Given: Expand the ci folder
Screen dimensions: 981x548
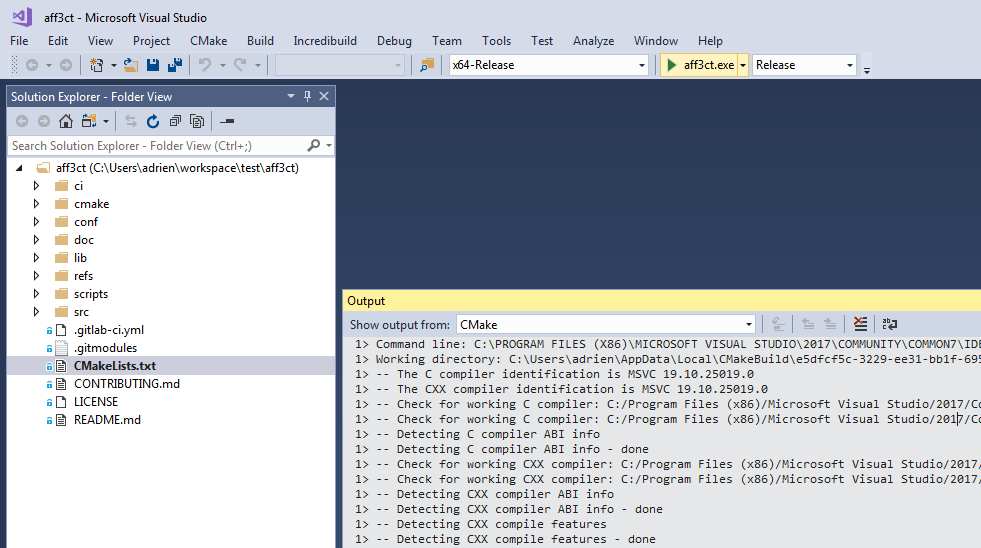Looking at the screenshot, I should pyautogui.click(x=36, y=186).
